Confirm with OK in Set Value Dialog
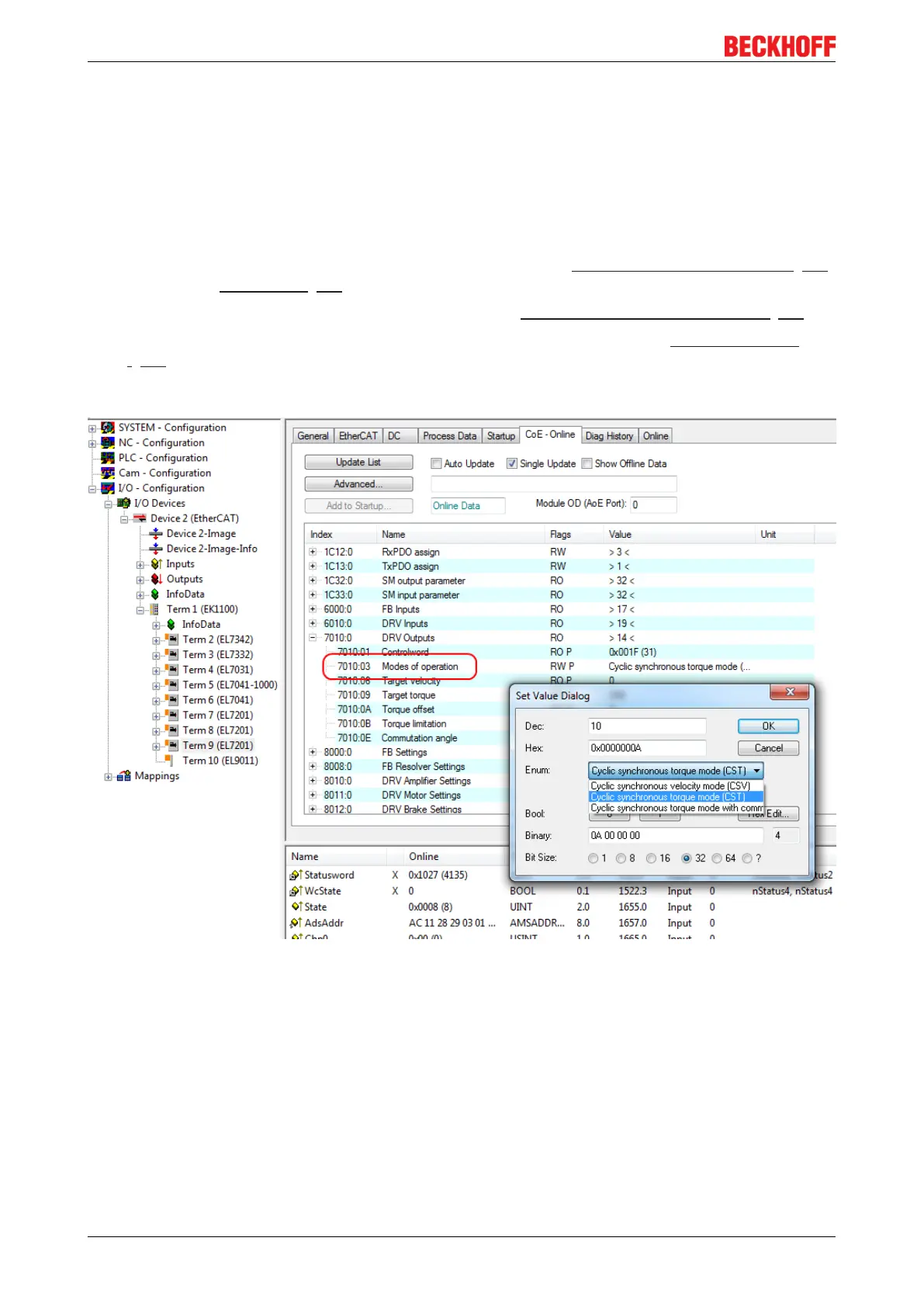Screen dimensions: 924x1307 pyautogui.click(x=768, y=726)
